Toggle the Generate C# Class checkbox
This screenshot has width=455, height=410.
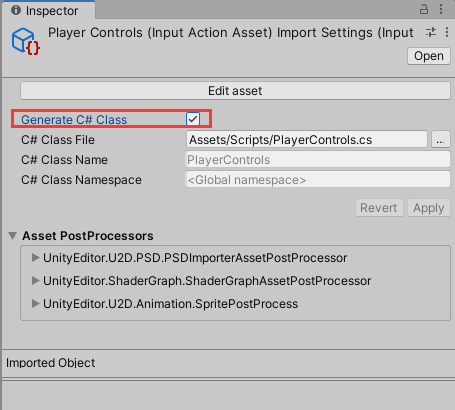(193, 119)
